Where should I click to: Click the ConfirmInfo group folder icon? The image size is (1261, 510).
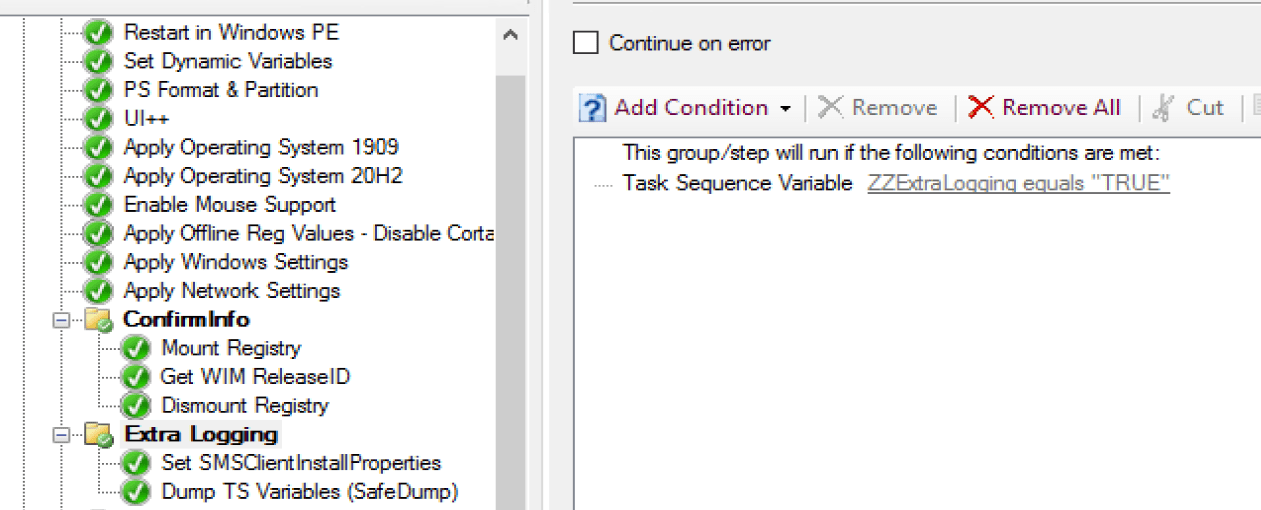point(98,320)
